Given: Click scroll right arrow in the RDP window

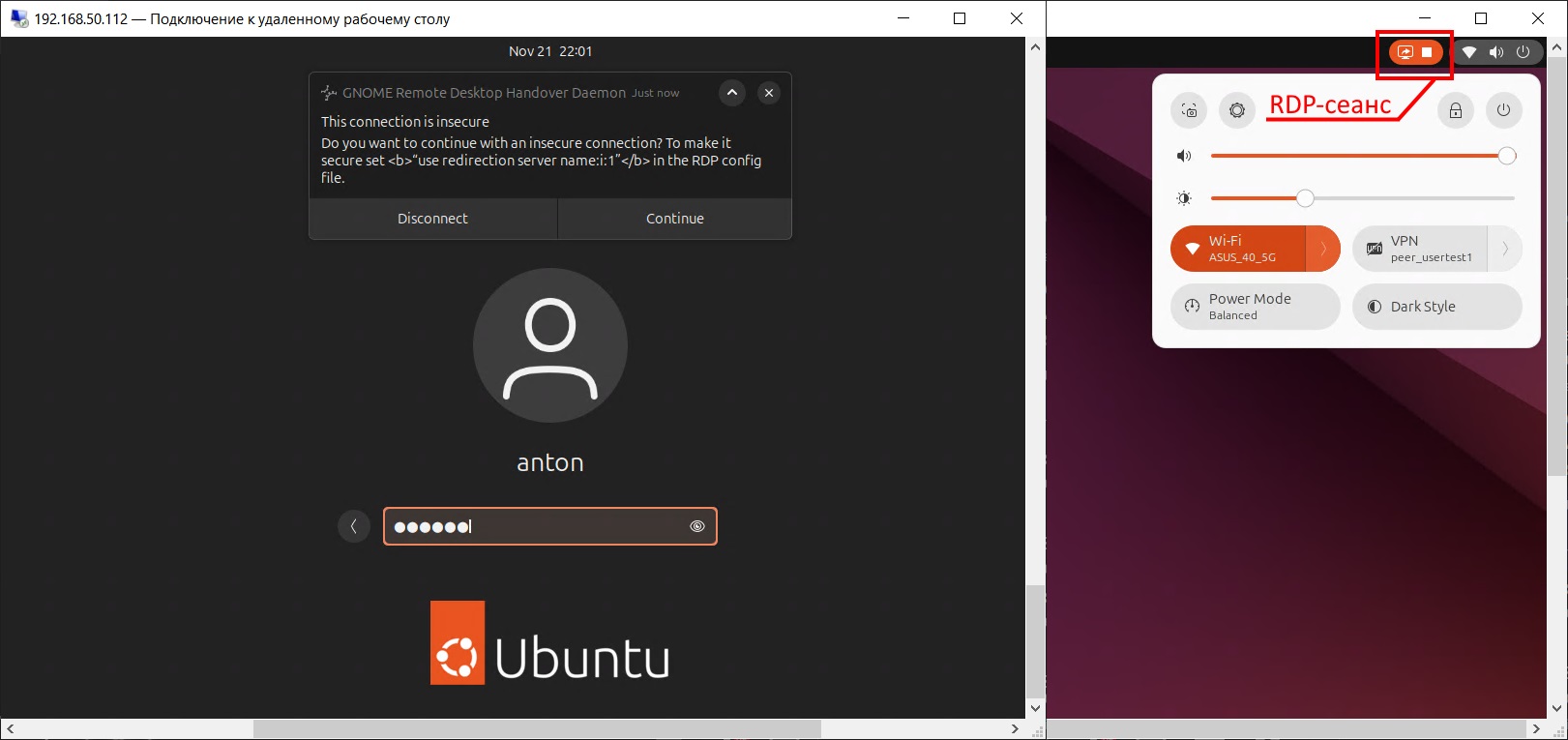Looking at the screenshot, I should 1015,728.
